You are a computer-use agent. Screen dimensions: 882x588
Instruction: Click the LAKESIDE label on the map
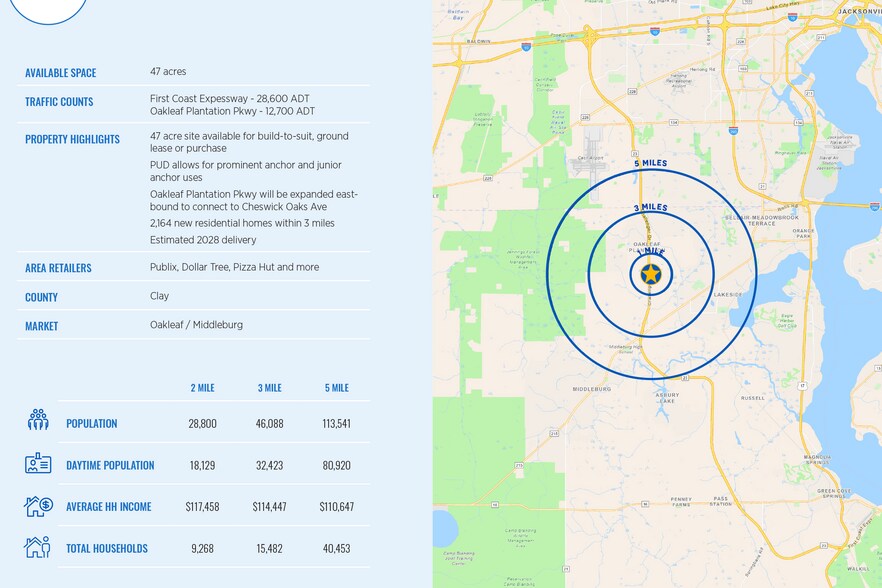pyautogui.click(x=728, y=294)
